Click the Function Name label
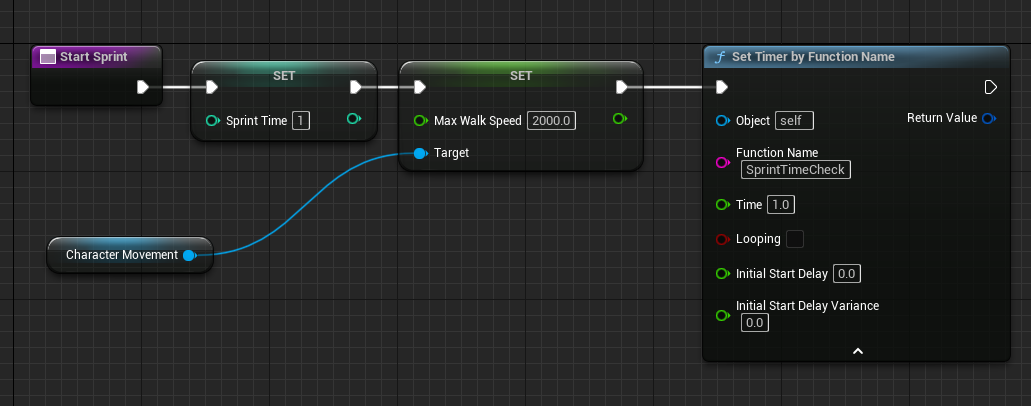Viewport: 1031px width, 406px height. (x=777, y=153)
